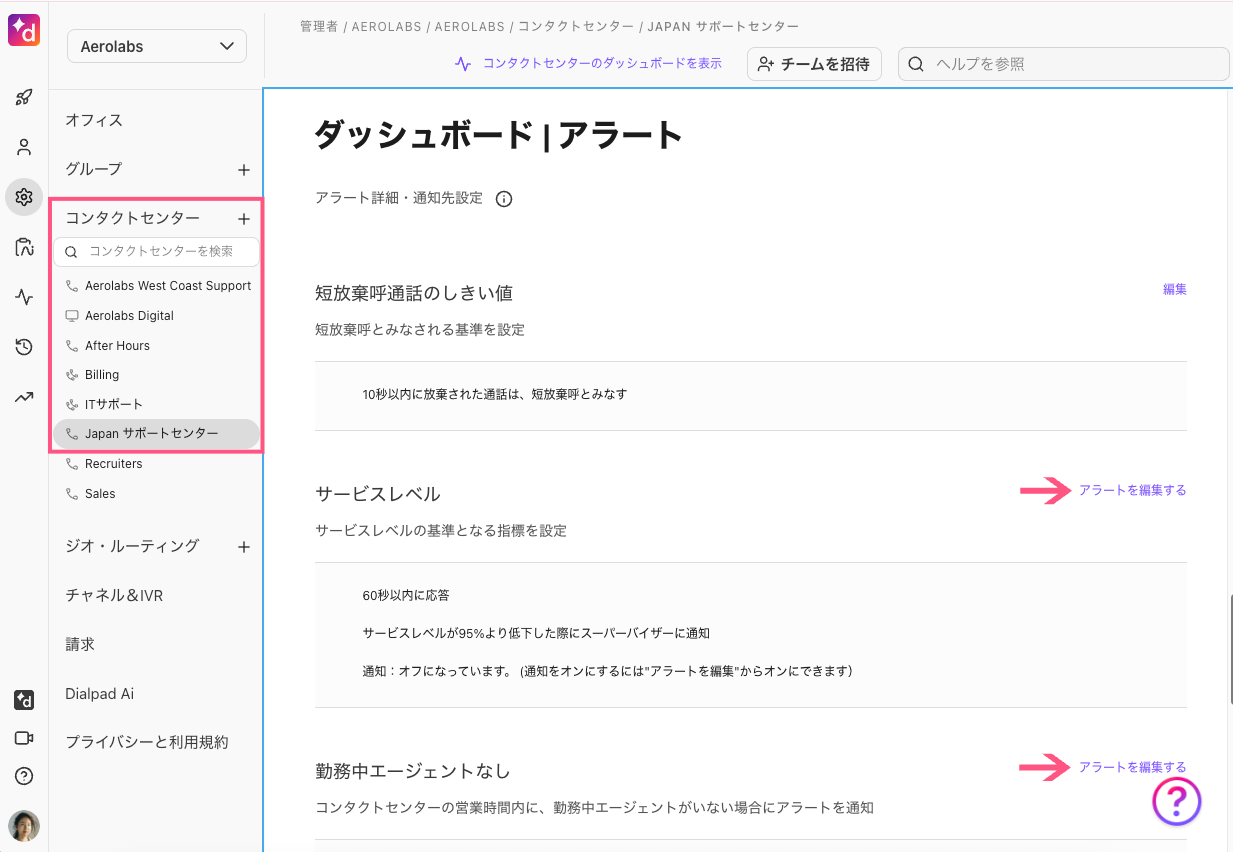Viewport: 1233px width, 852px height.
Task: Open the user avatar photo
Action: pyautogui.click(x=24, y=826)
